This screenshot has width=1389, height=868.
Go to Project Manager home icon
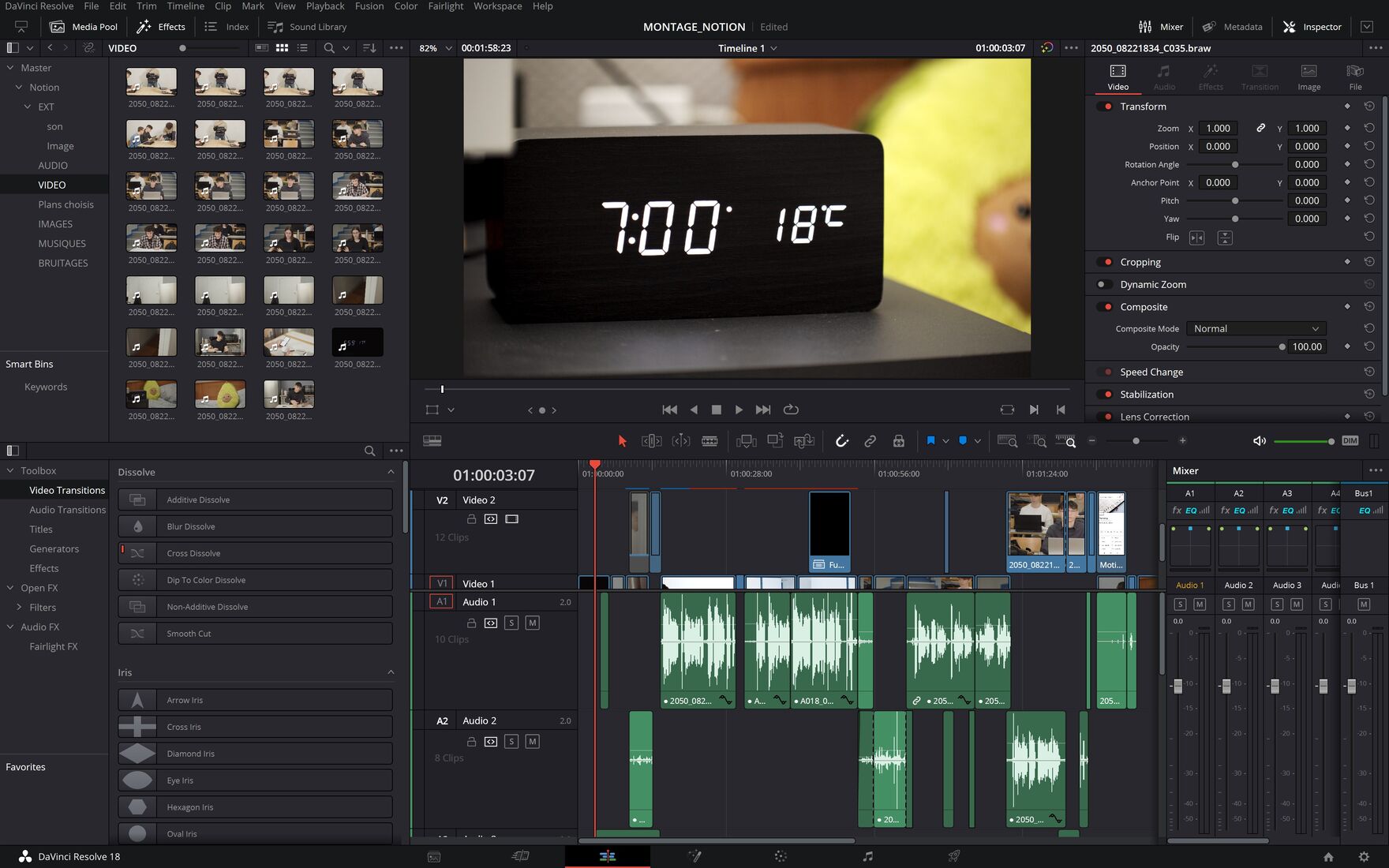[x=1328, y=857]
